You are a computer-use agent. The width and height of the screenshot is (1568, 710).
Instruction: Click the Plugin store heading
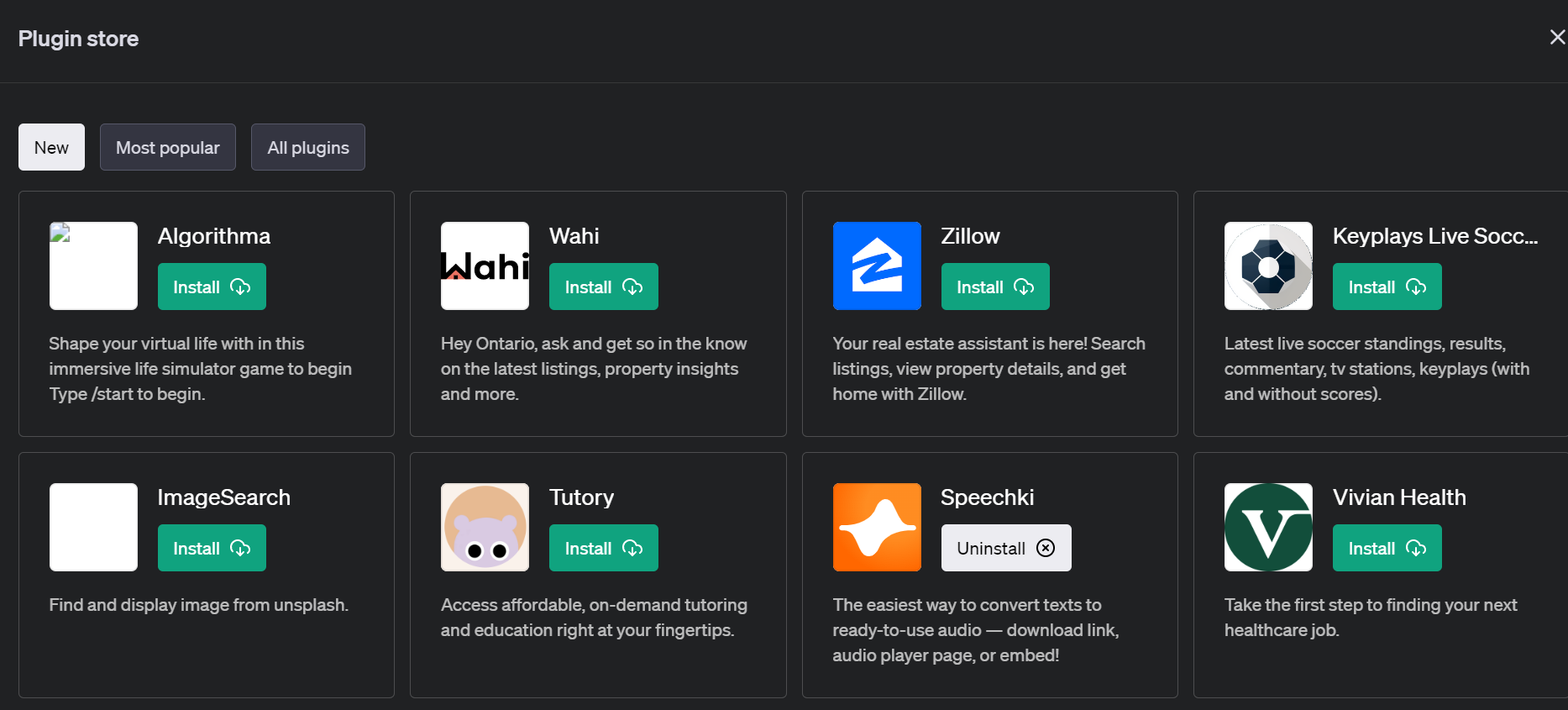pyautogui.click(x=79, y=39)
